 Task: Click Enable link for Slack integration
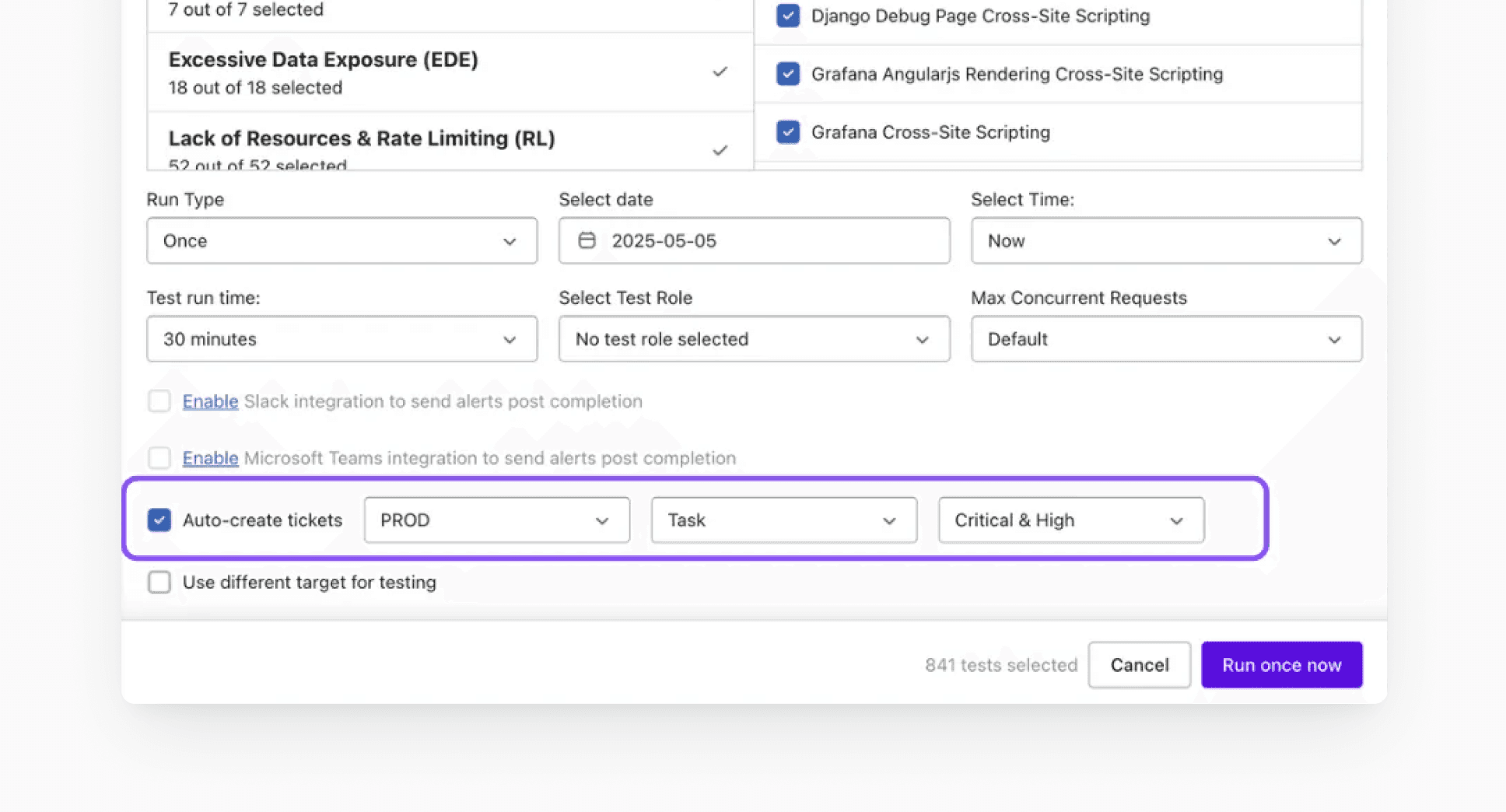point(210,401)
